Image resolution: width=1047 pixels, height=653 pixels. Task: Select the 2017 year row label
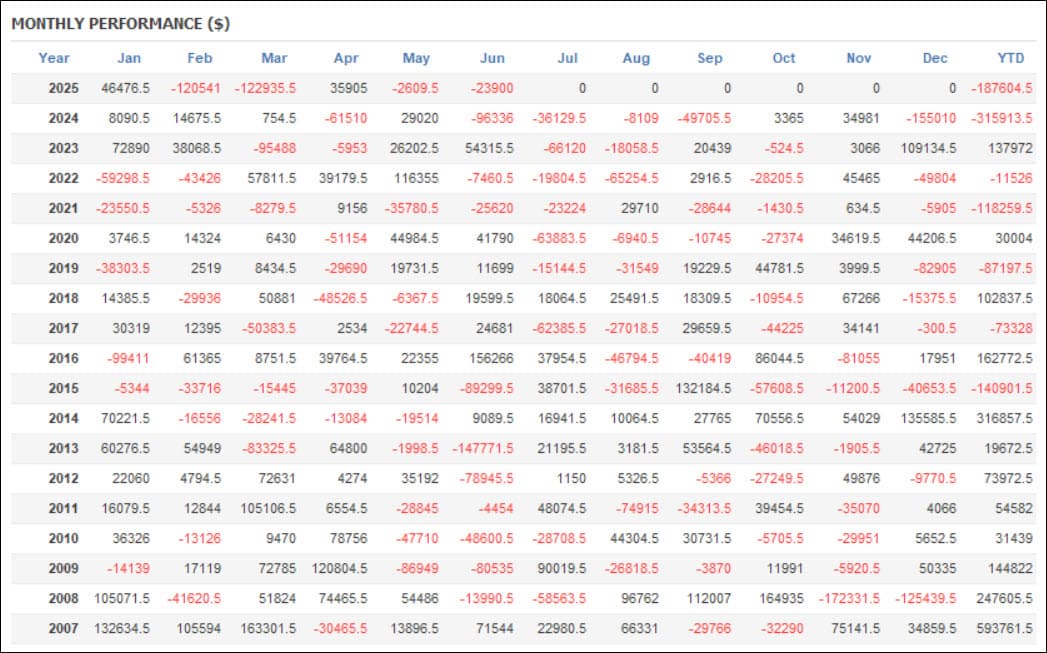(63, 329)
